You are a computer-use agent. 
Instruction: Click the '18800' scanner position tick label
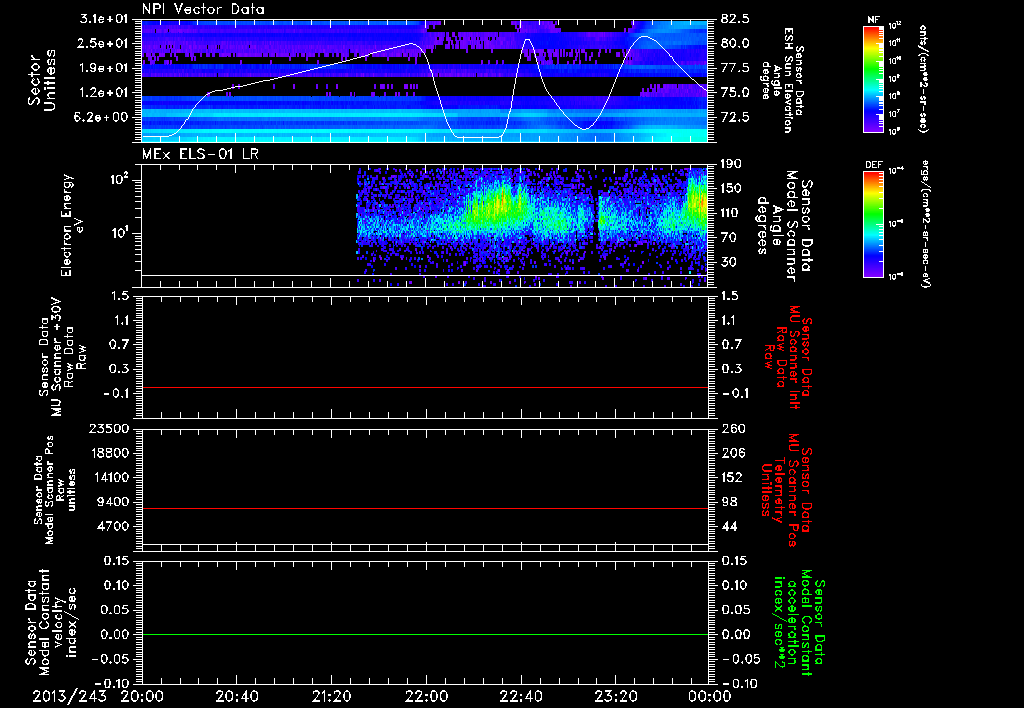(x=109, y=453)
